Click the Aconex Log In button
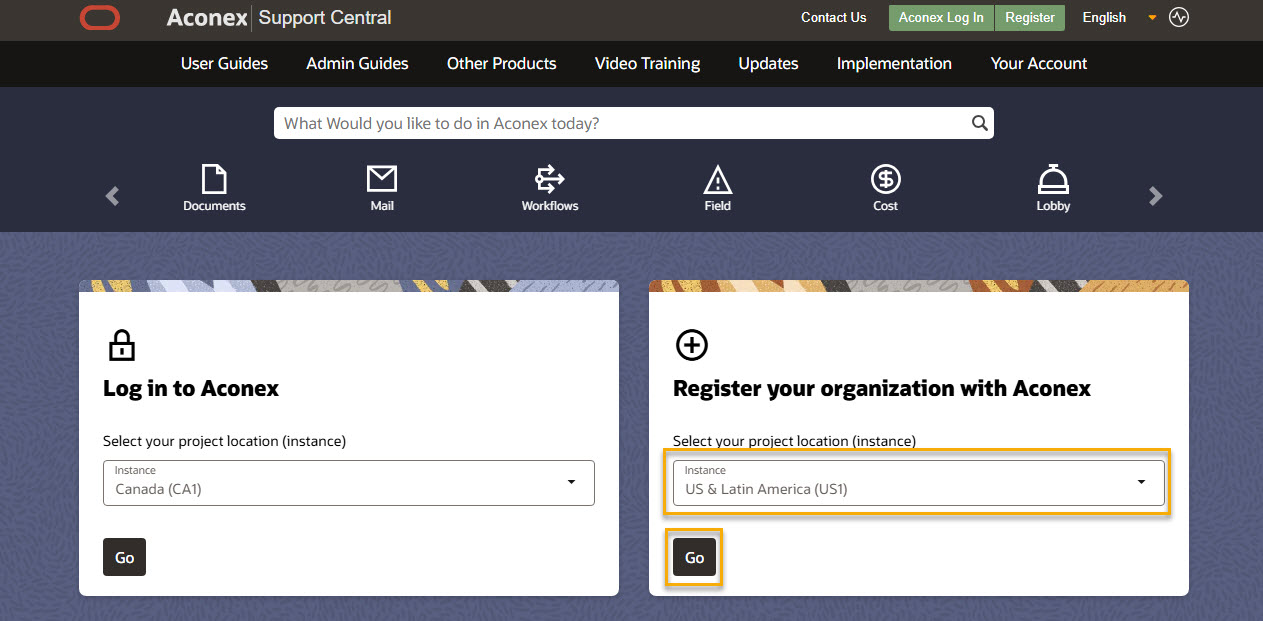The height and width of the screenshot is (621, 1263). click(941, 18)
